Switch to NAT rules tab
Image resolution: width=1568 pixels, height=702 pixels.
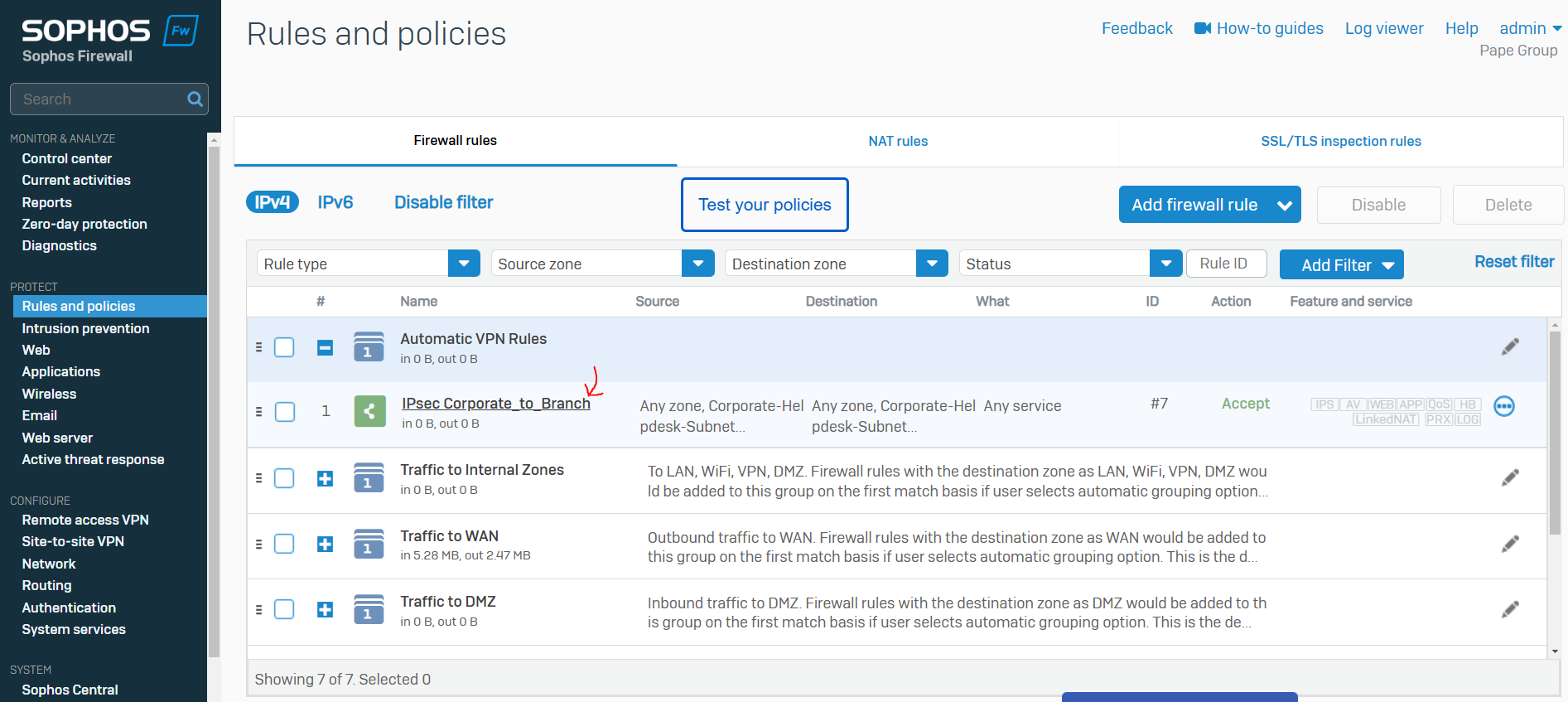pos(898,141)
